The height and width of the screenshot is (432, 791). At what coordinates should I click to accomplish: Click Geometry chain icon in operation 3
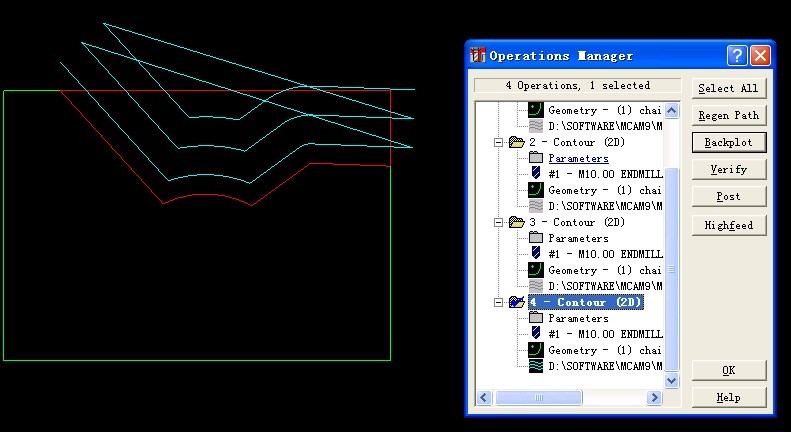coord(536,269)
